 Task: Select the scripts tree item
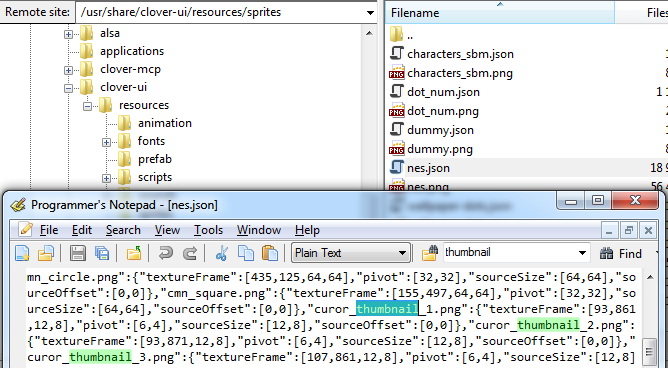click(x=155, y=177)
